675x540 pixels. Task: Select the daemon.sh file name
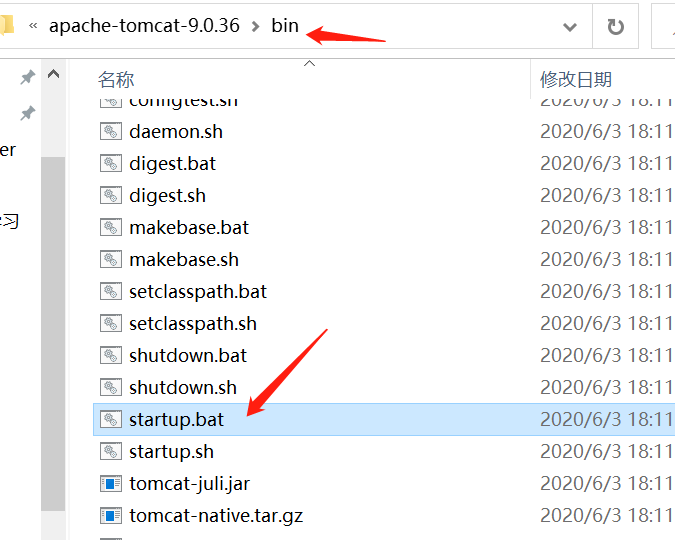pyautogui.click(x=176, y=132)
